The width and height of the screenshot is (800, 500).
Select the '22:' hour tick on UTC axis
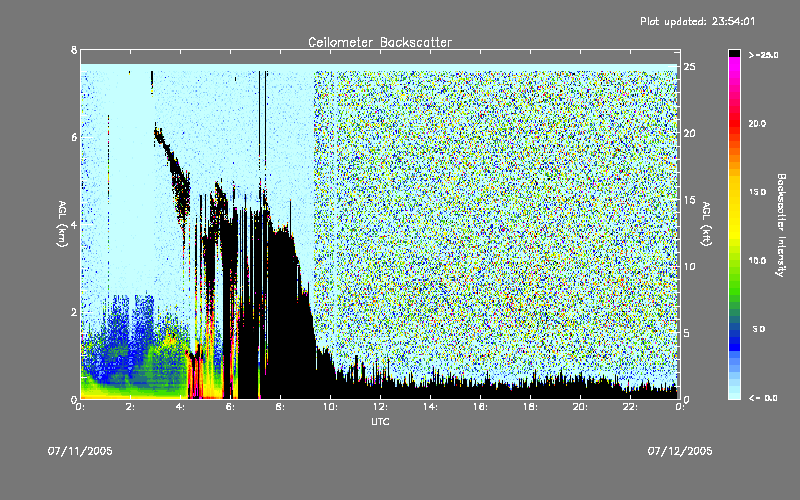click(630, 407)
